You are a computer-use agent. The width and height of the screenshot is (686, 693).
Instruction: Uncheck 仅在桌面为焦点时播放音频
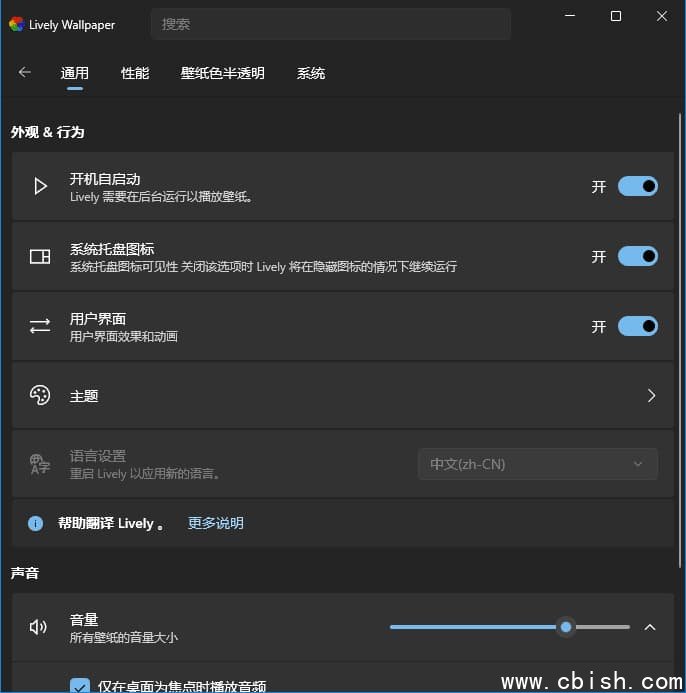pos(80,685)
